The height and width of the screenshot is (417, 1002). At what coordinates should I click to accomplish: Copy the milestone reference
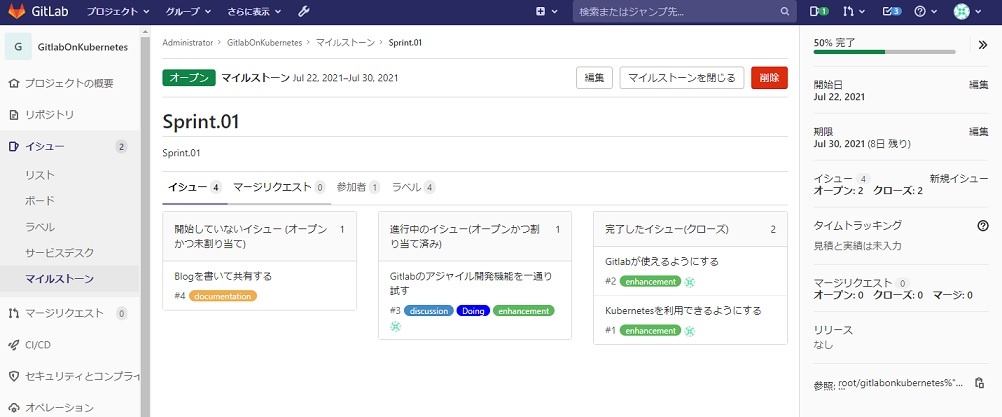pos(978,383)
